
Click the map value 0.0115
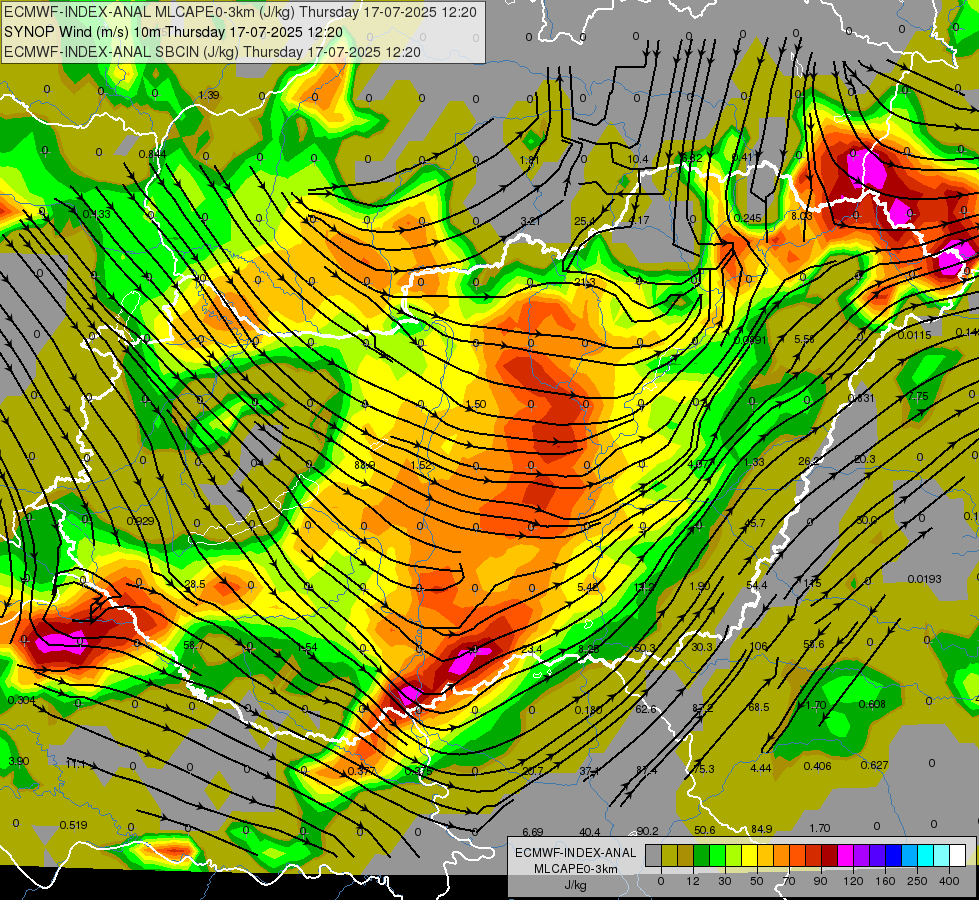pyautogui.click(x=915, y=335)
